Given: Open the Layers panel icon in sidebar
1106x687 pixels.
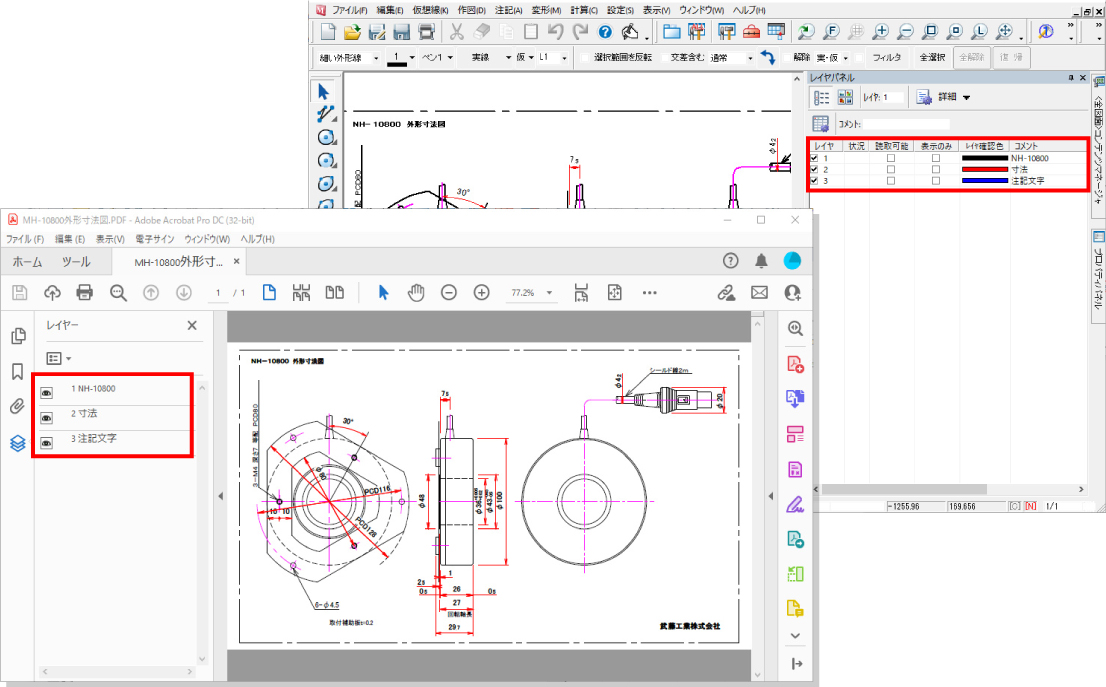Looking at the screenshot, I should coord(17,442).
